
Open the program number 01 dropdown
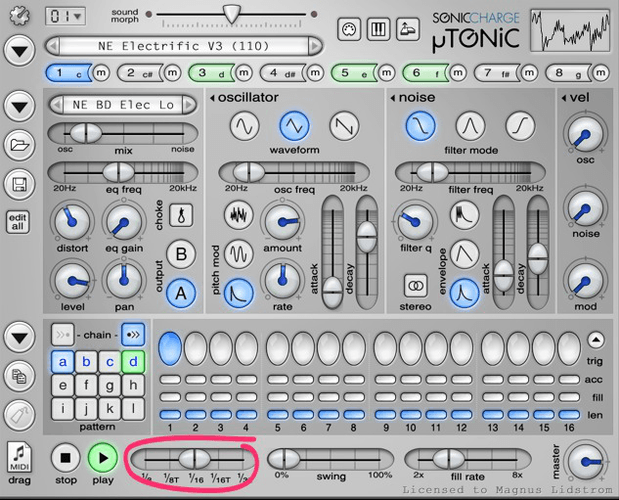[x=65, y=17]
